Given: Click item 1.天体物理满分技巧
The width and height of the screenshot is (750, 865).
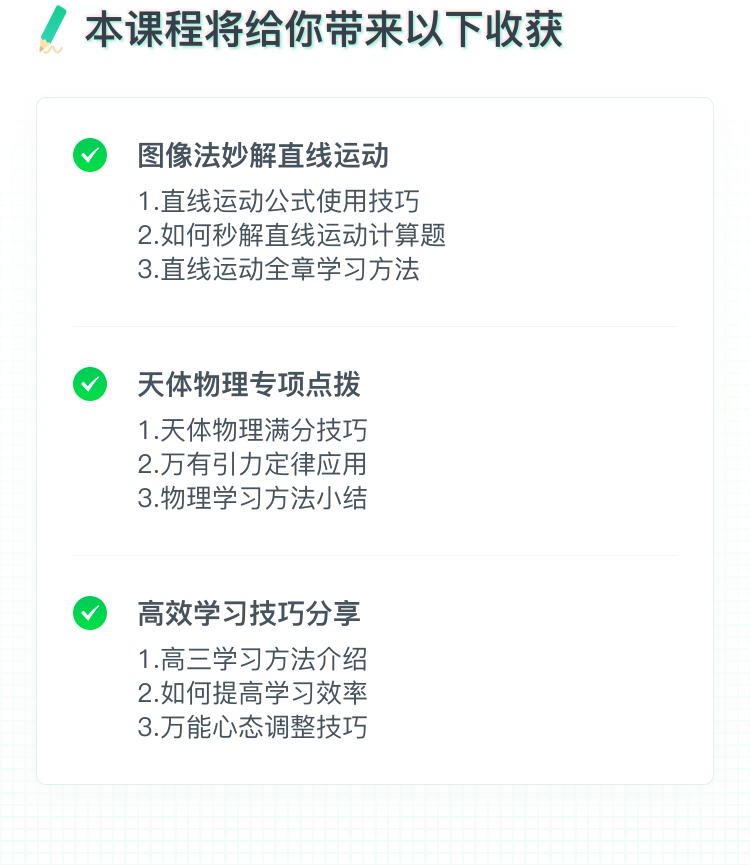Looking at the screenshot, I should click(x=253, y=430).
